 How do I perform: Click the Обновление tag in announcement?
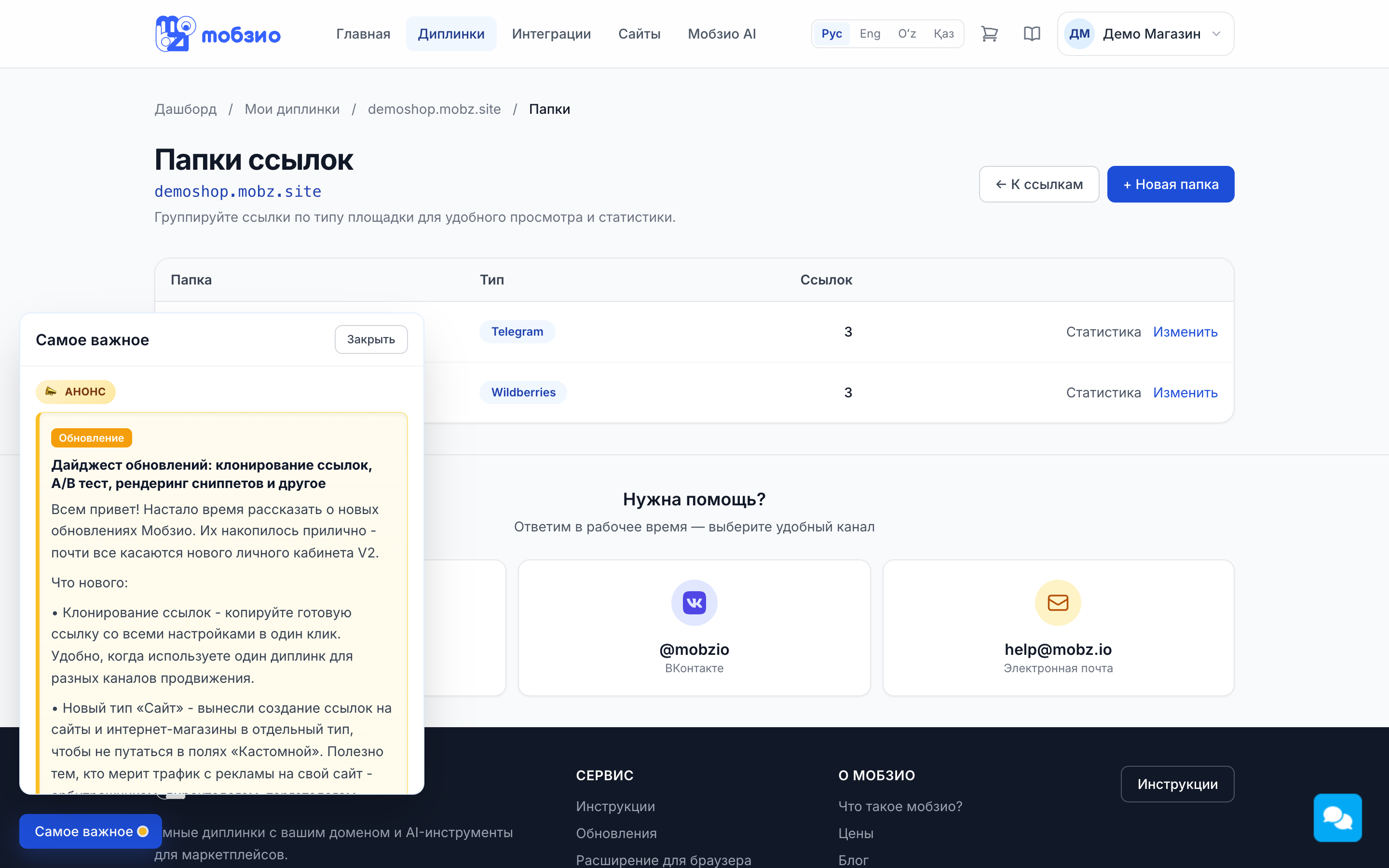coord(91,438)
